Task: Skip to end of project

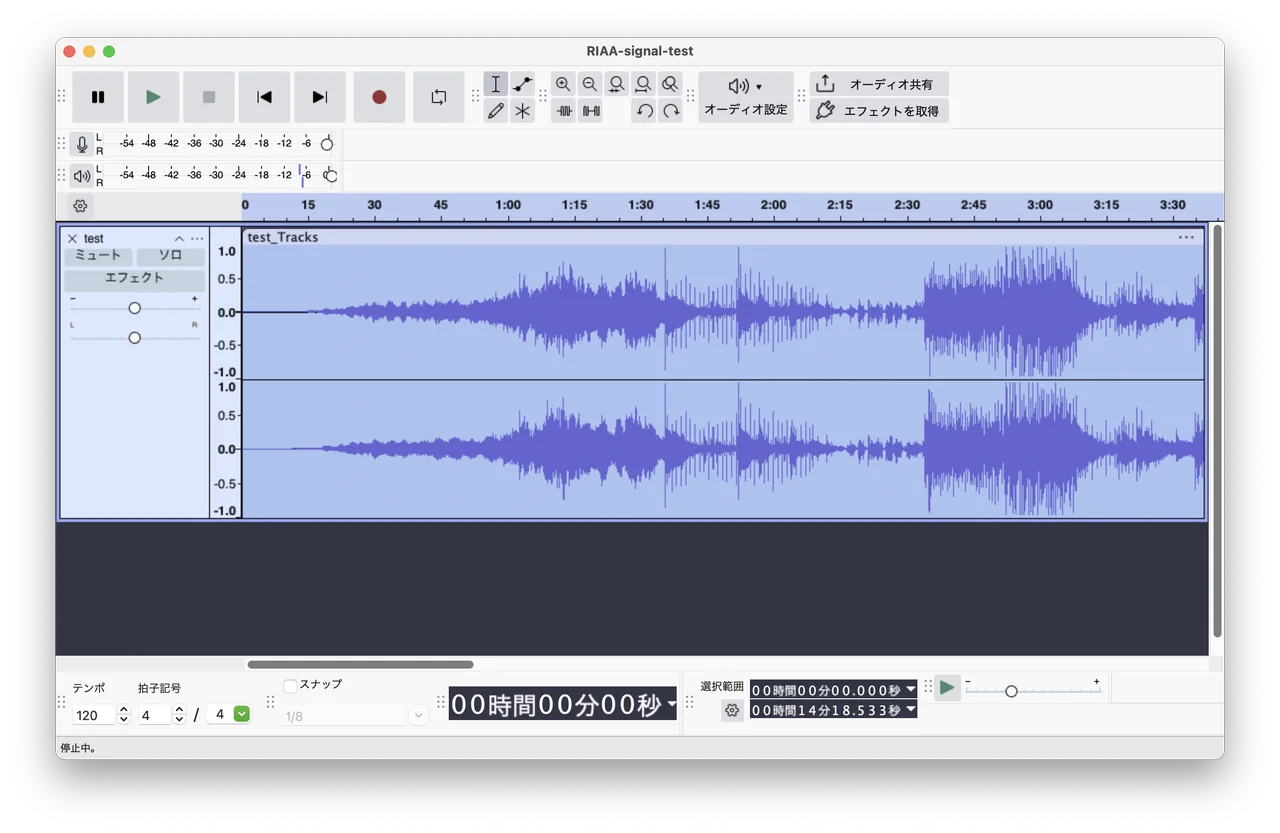Action: point(320,97)
